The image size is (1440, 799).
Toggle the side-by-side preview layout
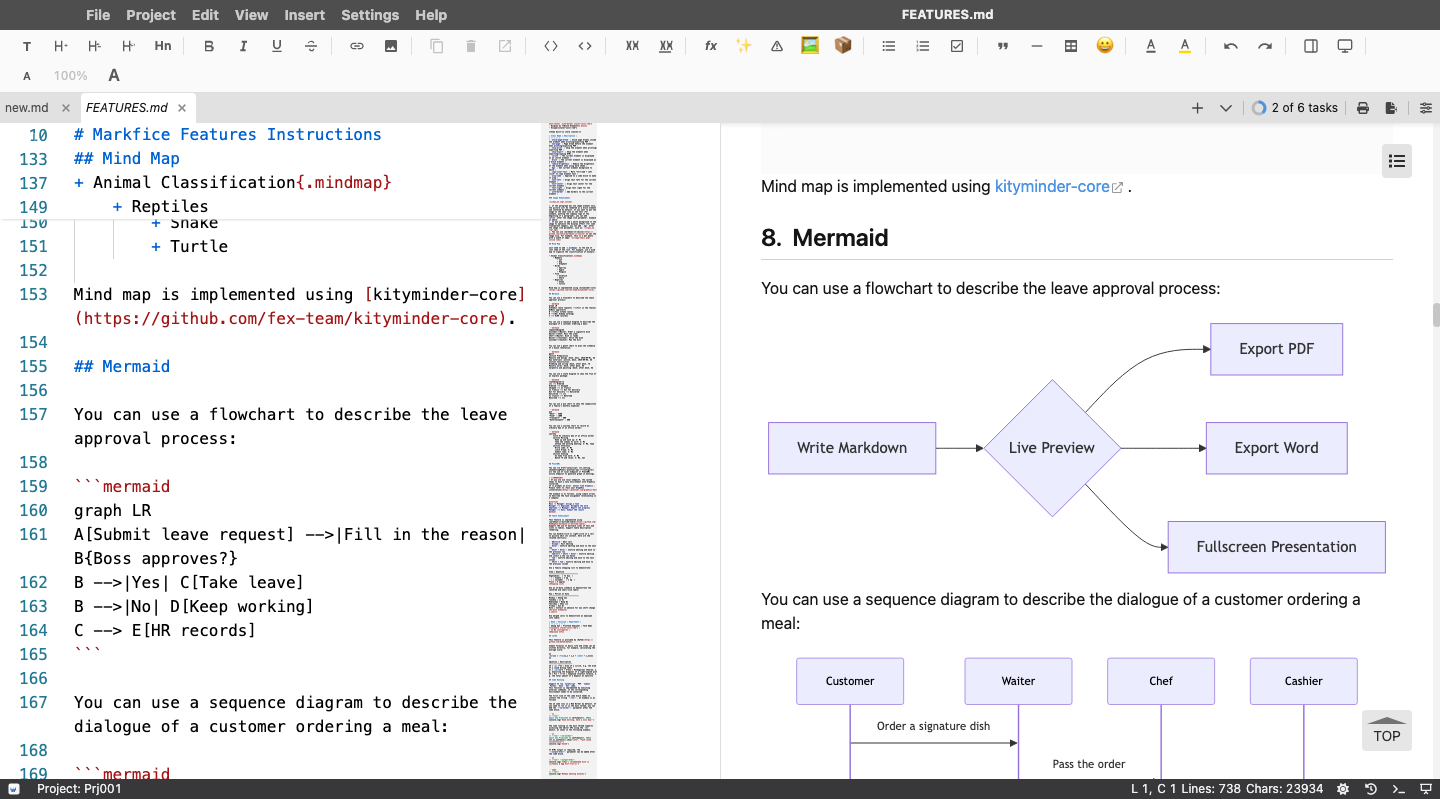(x=1311, y=46)
